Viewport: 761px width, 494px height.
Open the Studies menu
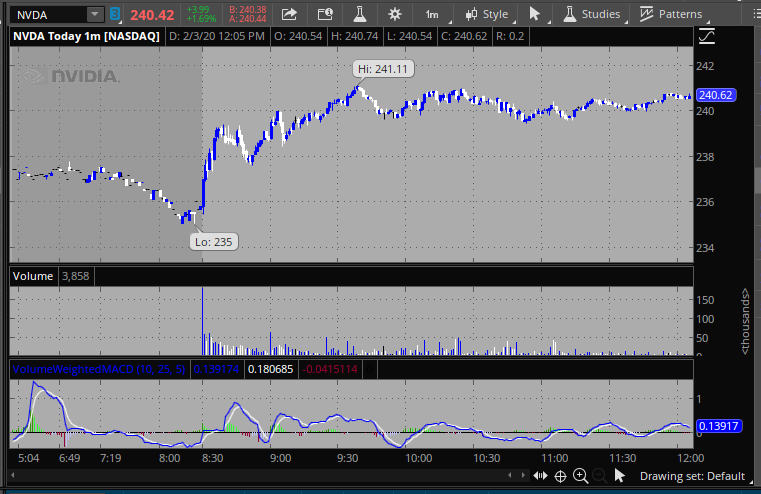(593, 15)
